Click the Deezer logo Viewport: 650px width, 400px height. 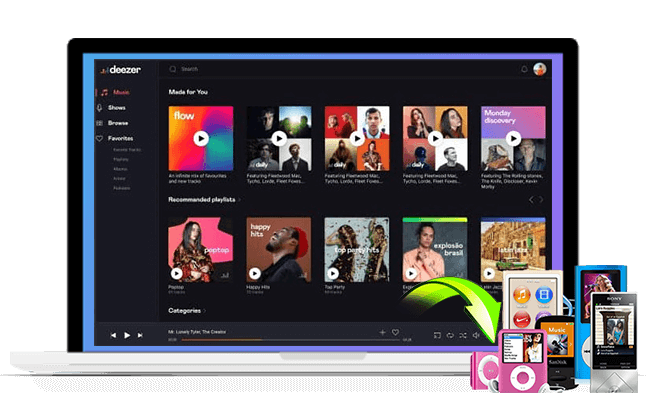click(x=121, y=70)
